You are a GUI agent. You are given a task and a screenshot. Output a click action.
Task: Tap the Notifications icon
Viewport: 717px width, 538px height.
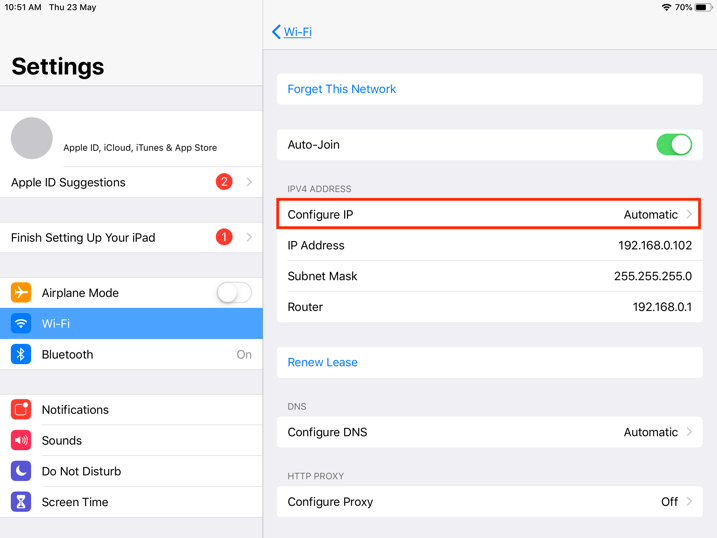pyautogui.click(x=21, y=410)
